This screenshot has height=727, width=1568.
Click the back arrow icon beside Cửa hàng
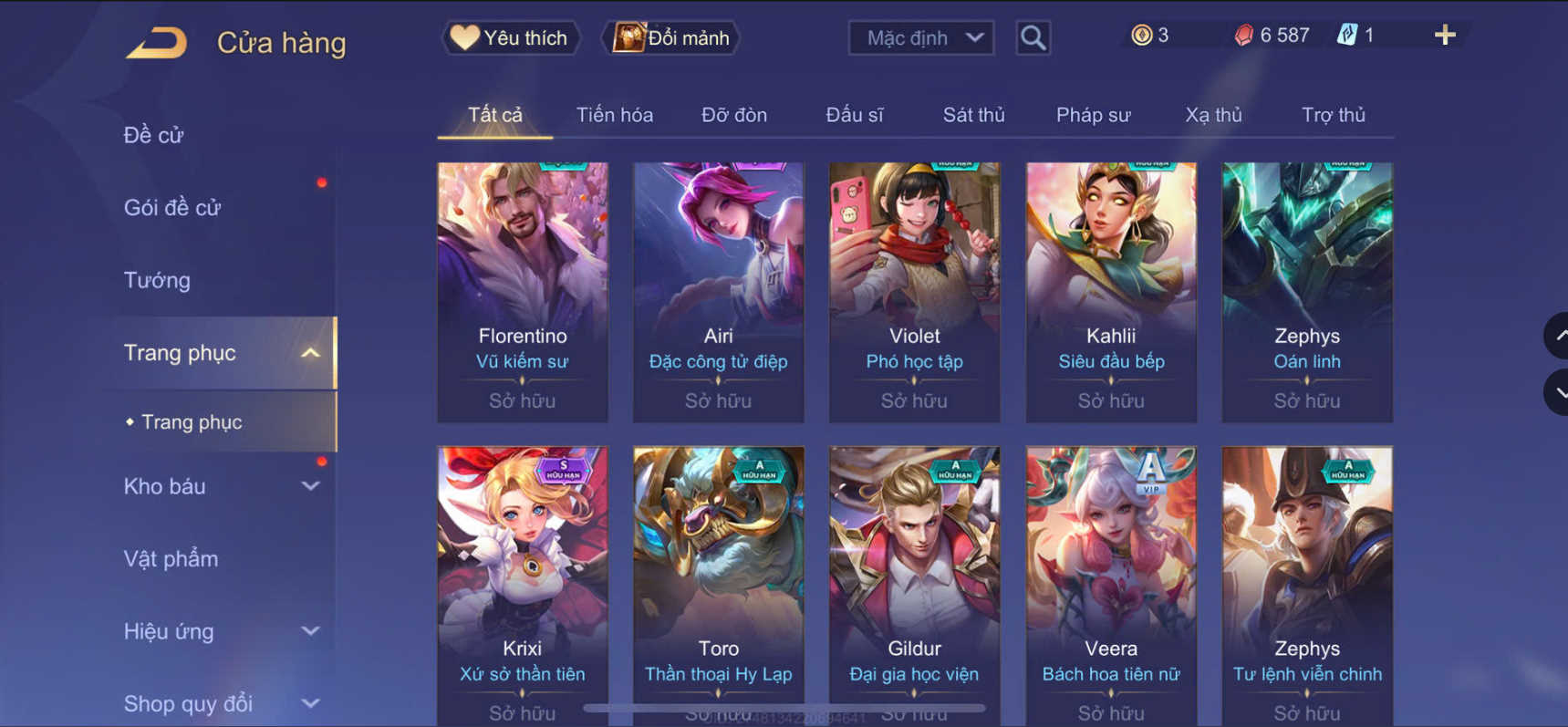click(156, 43)
